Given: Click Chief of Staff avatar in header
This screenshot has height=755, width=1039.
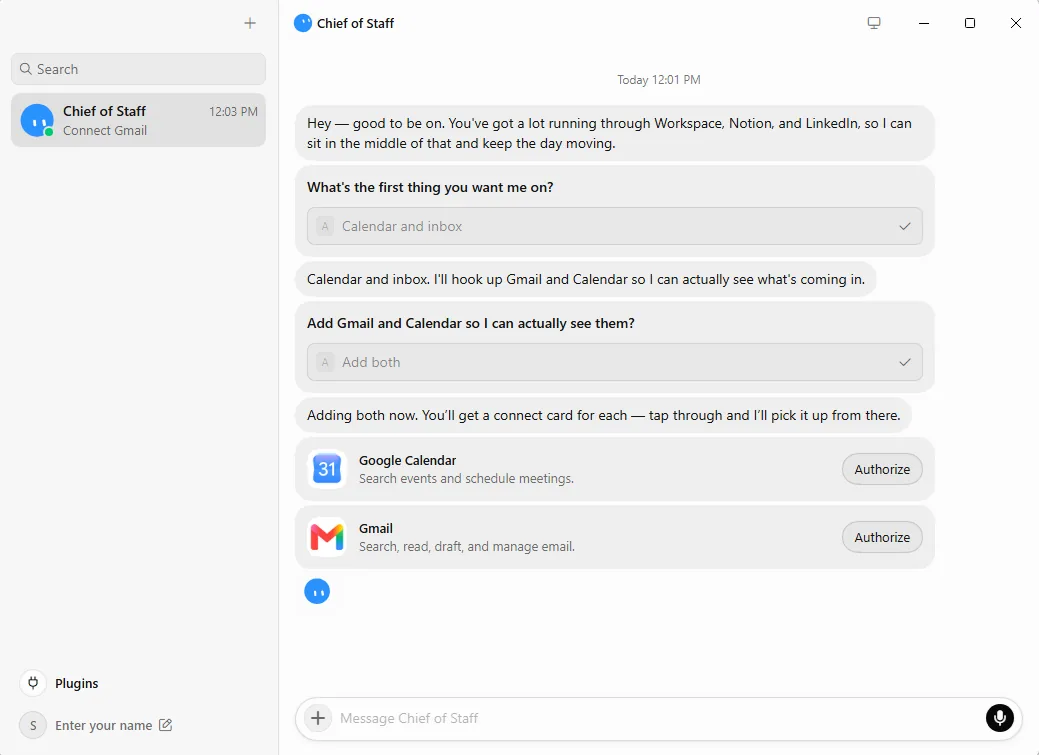Looking at the screenshot, I should tap(303, 23).
